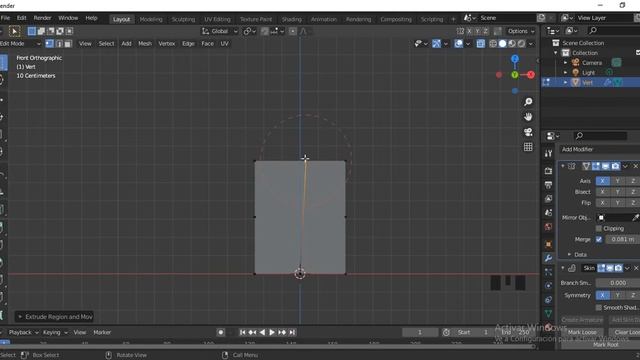Viewport: 640px width, 360px height.
Task: Click the Mark Root button
Action: tap(606, 345)
